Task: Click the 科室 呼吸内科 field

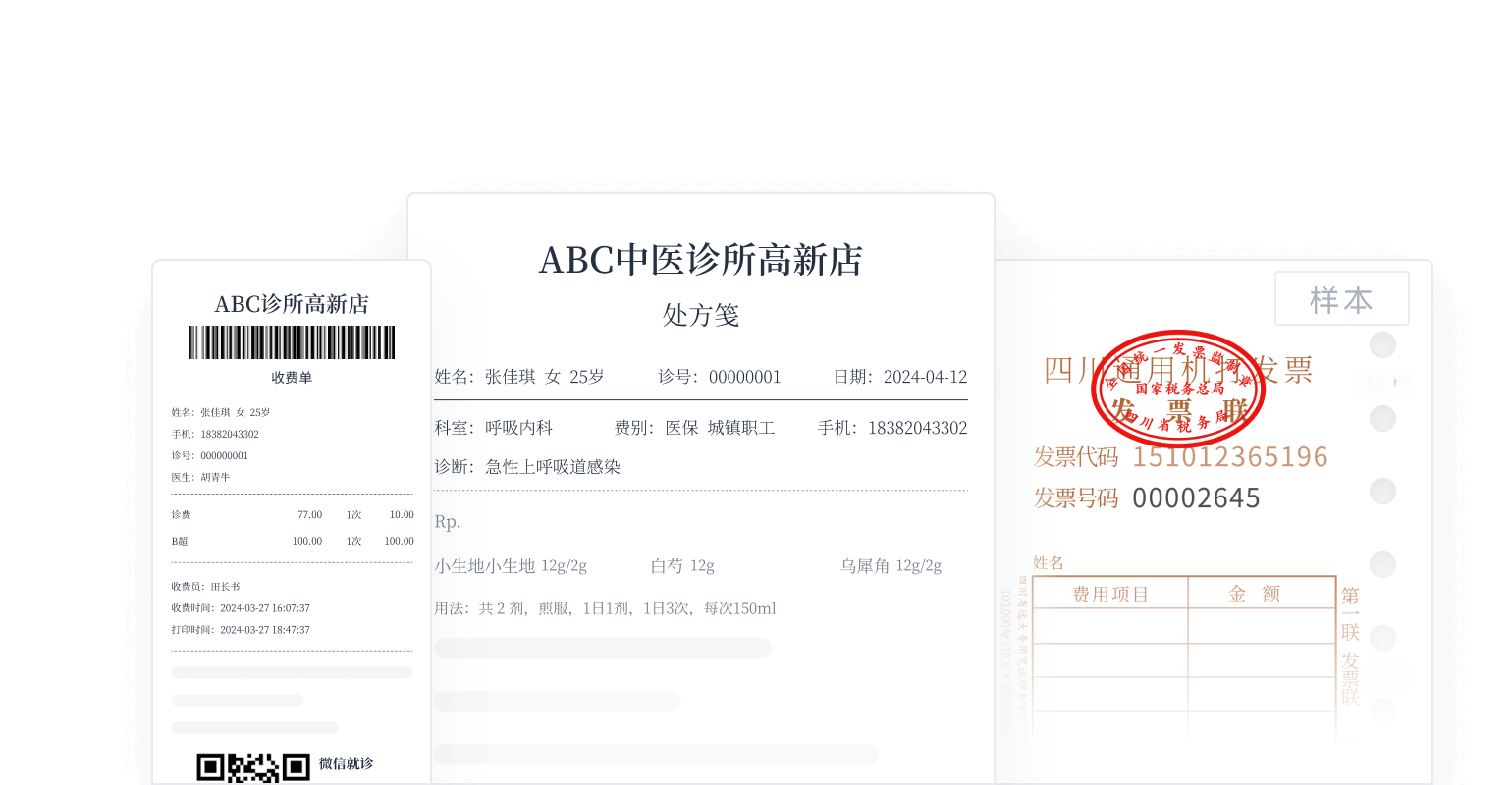Action: (x=494, y=428)
